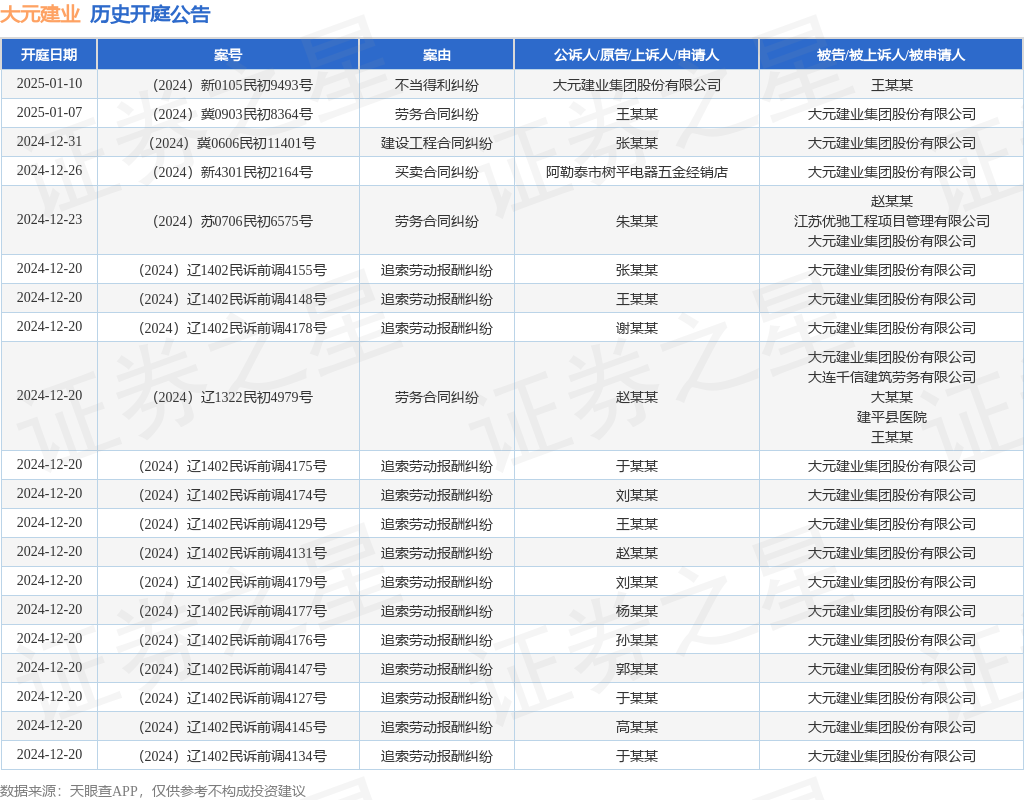The image size is (1024, 800).
Task: Click defendant 大某某
Action: click(x=891, y=397)
